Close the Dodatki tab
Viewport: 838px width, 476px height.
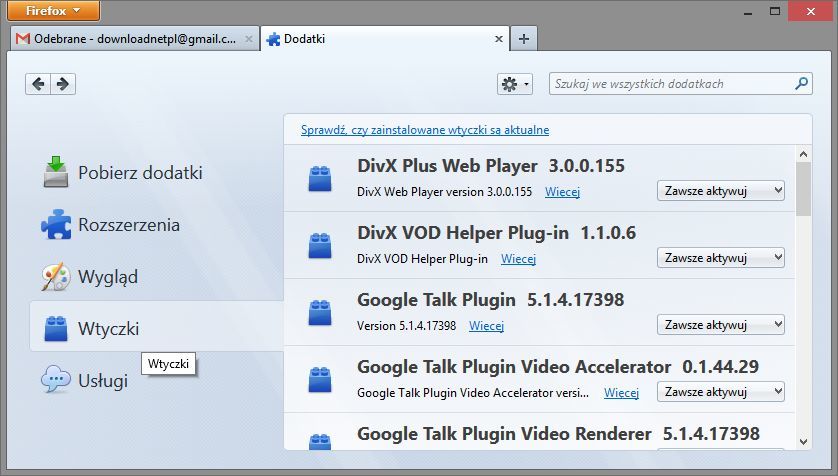(x=499, y=39)
